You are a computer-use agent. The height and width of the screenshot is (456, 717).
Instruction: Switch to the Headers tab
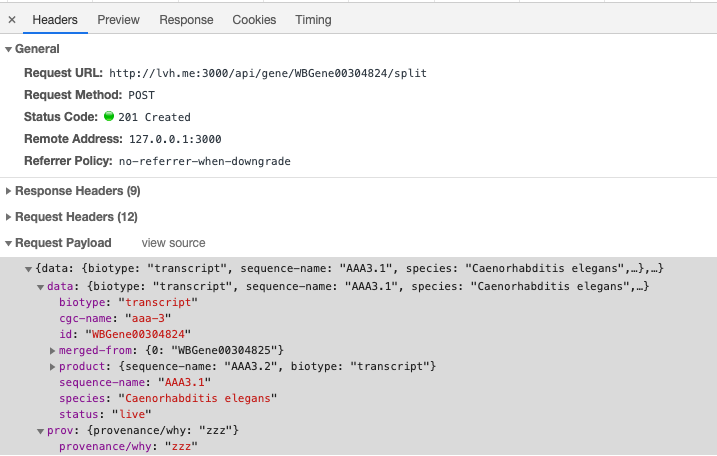point(55,20)
